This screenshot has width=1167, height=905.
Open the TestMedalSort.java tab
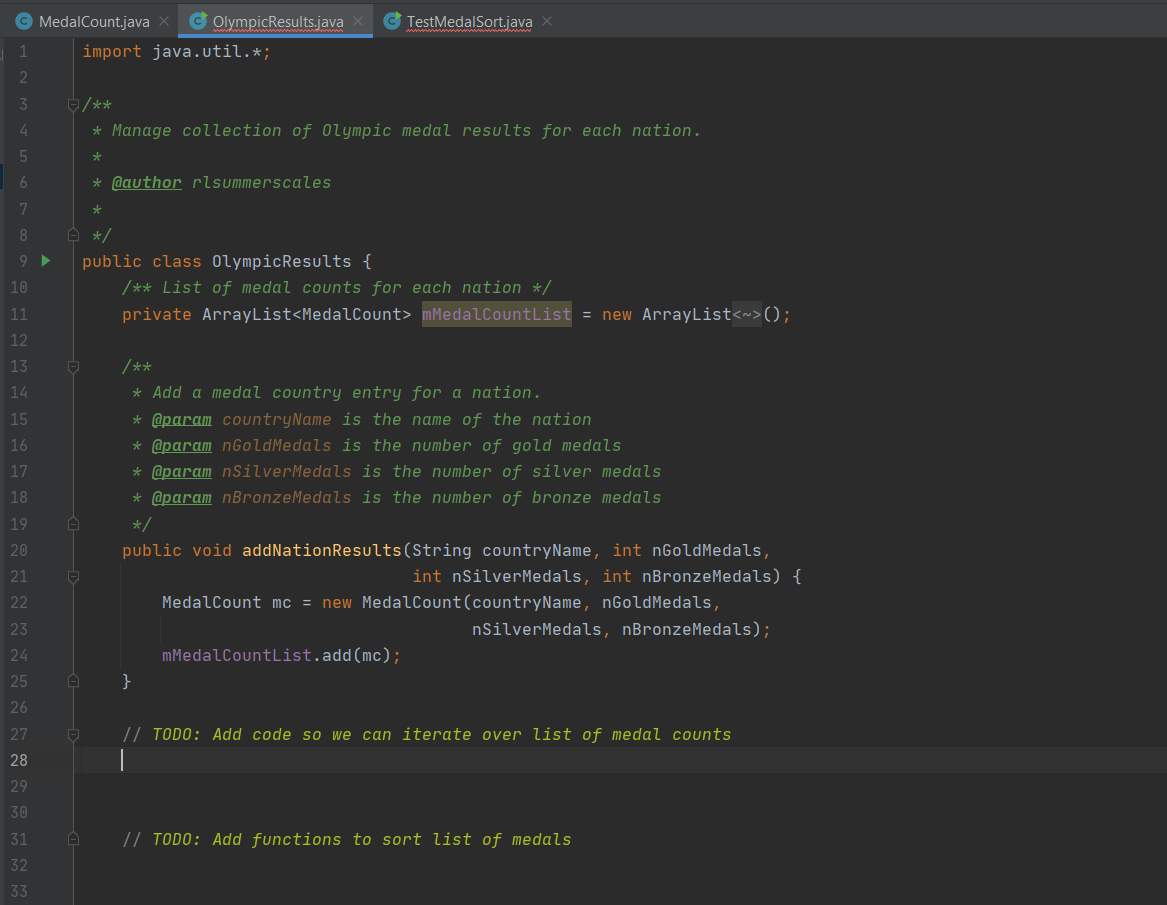click(x=469, y=22)
